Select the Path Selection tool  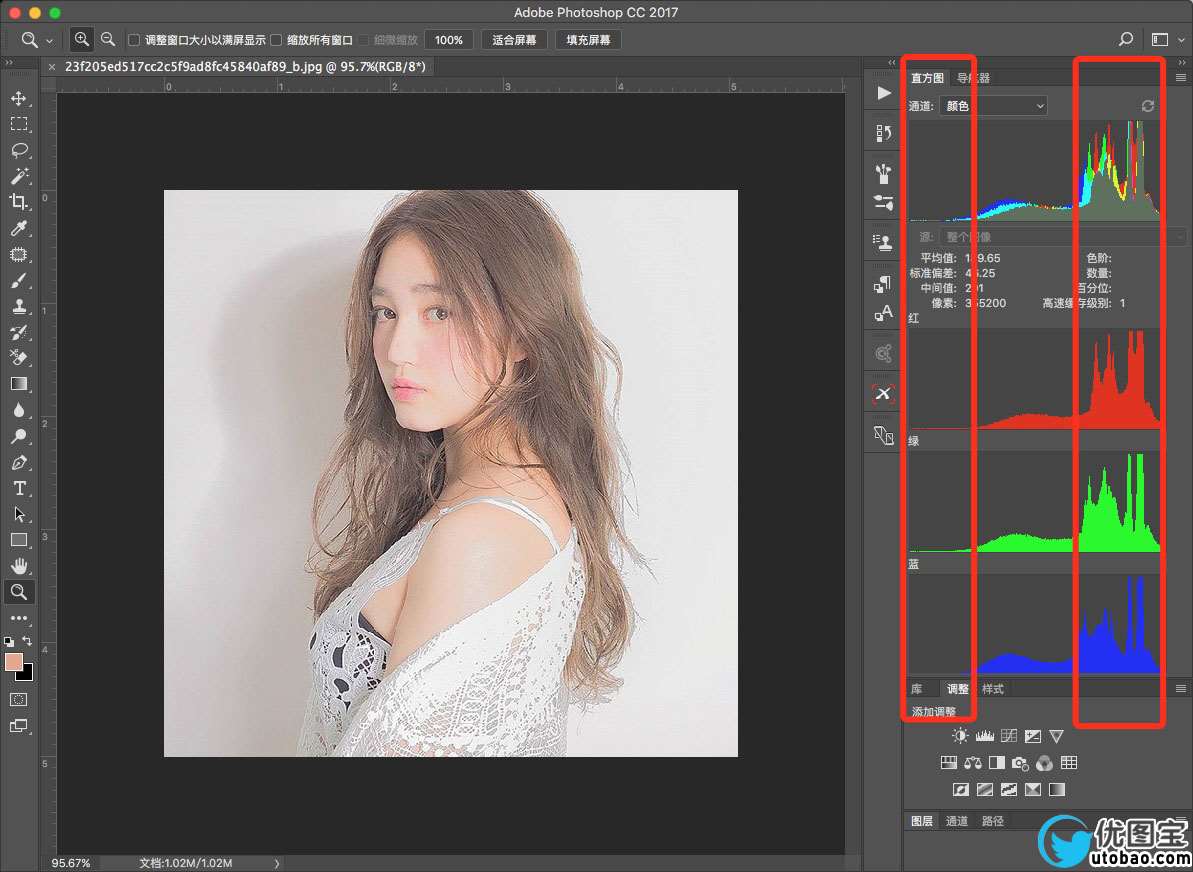19,514
